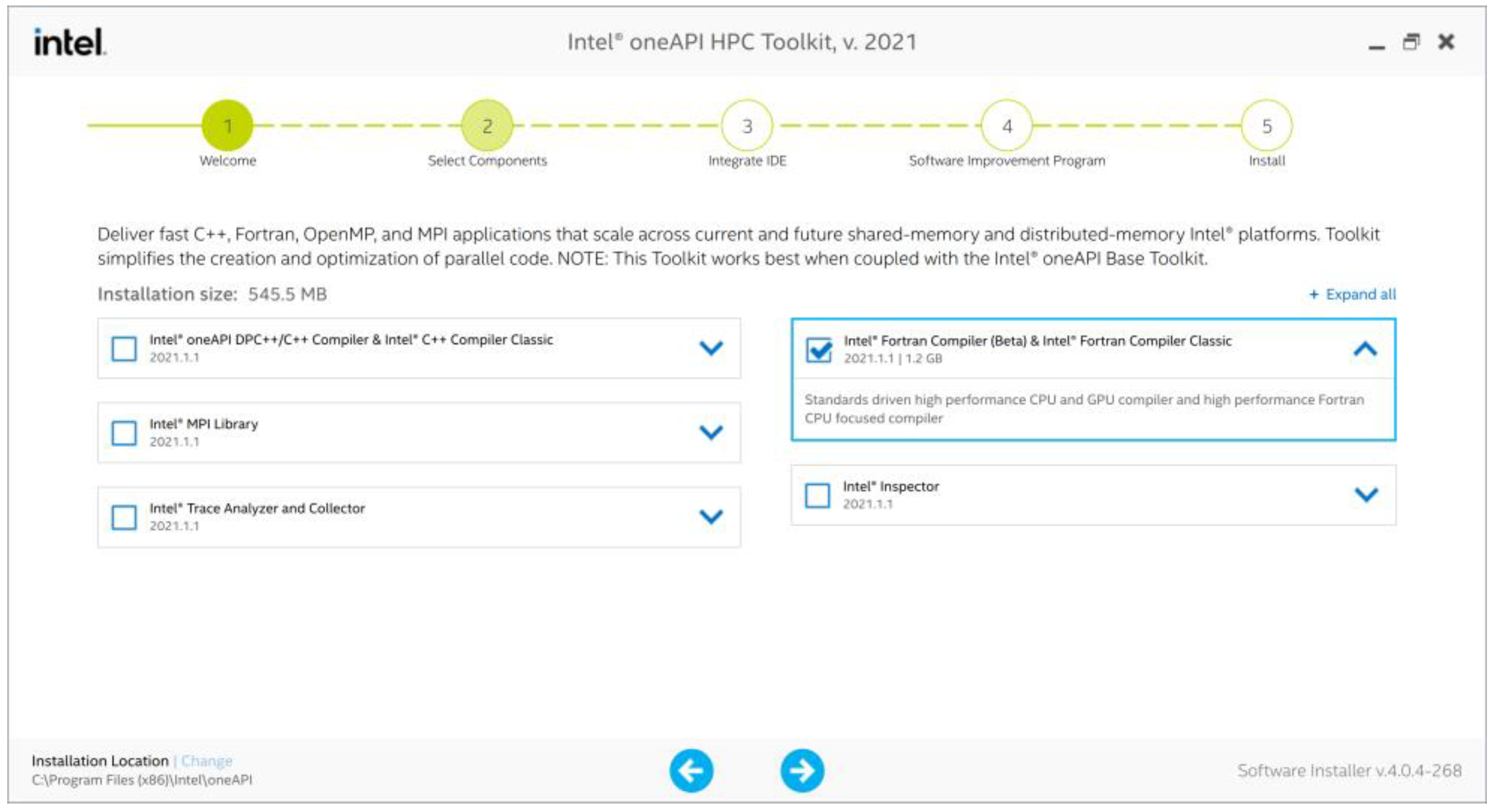Viewport: 1496px width, 812px height.
Task: Expand the Intel MPI Library details
Action: [x=711, y=432]
